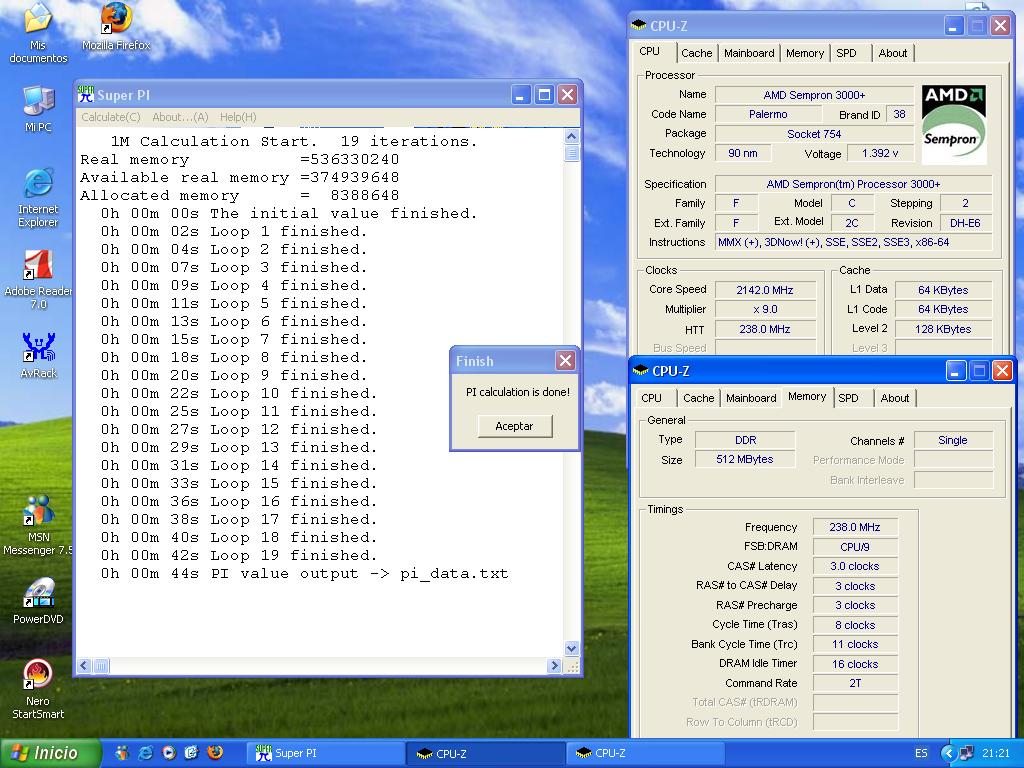Open the AvRack desktop icon

(38, 349)
